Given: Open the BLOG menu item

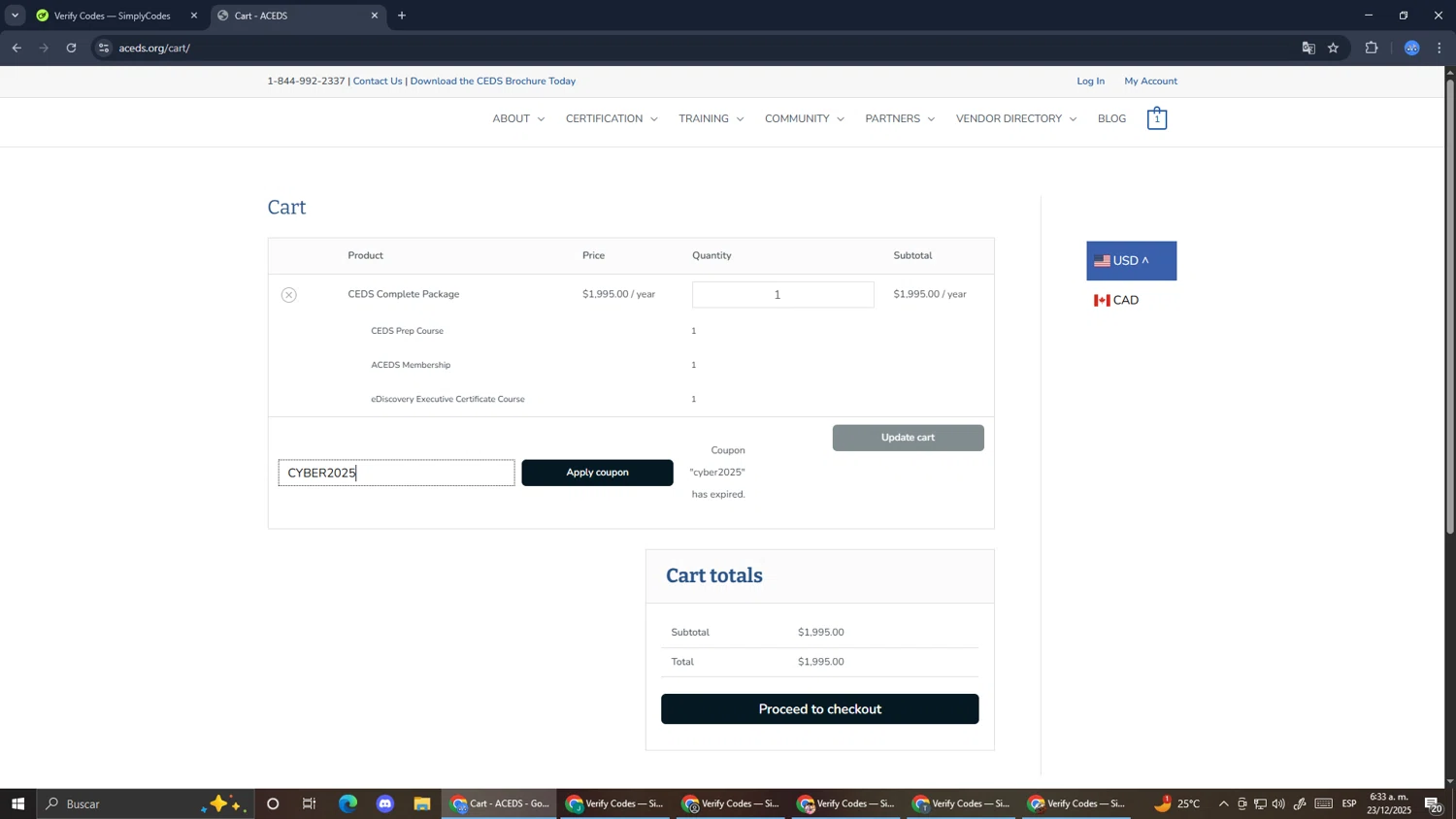Looking at the screenshot, I should click(x=1111, y=119).
